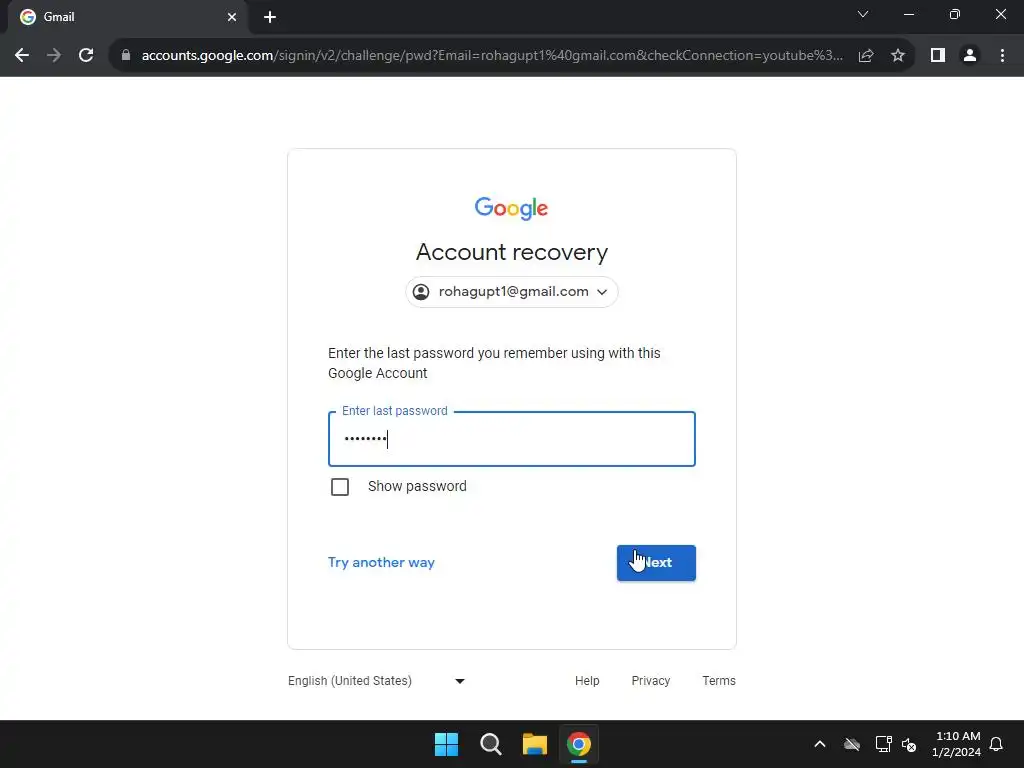Share this page via the share icon

coord(866,56)
